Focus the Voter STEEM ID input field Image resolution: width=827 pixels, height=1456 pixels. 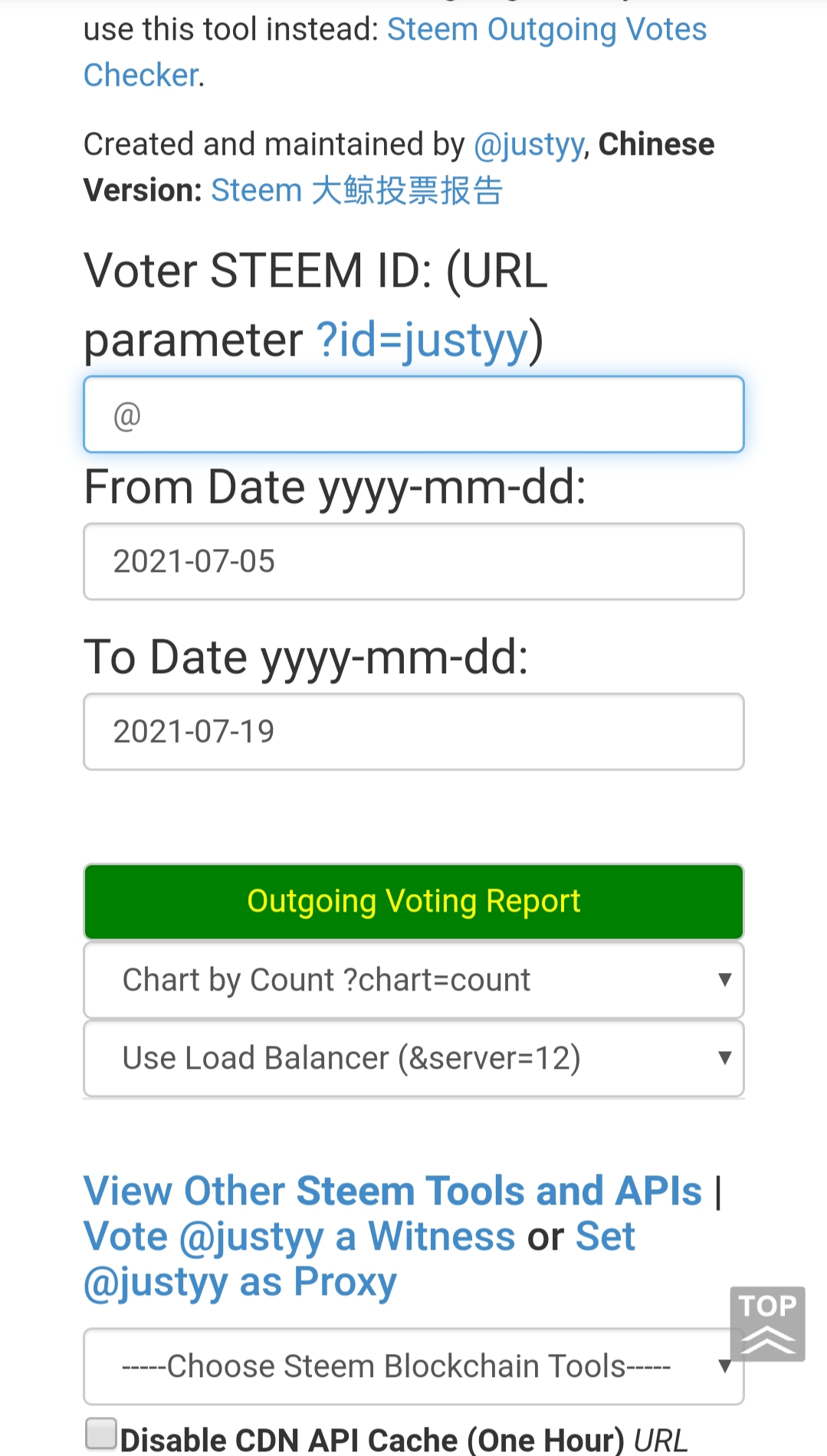pos(414,415)
